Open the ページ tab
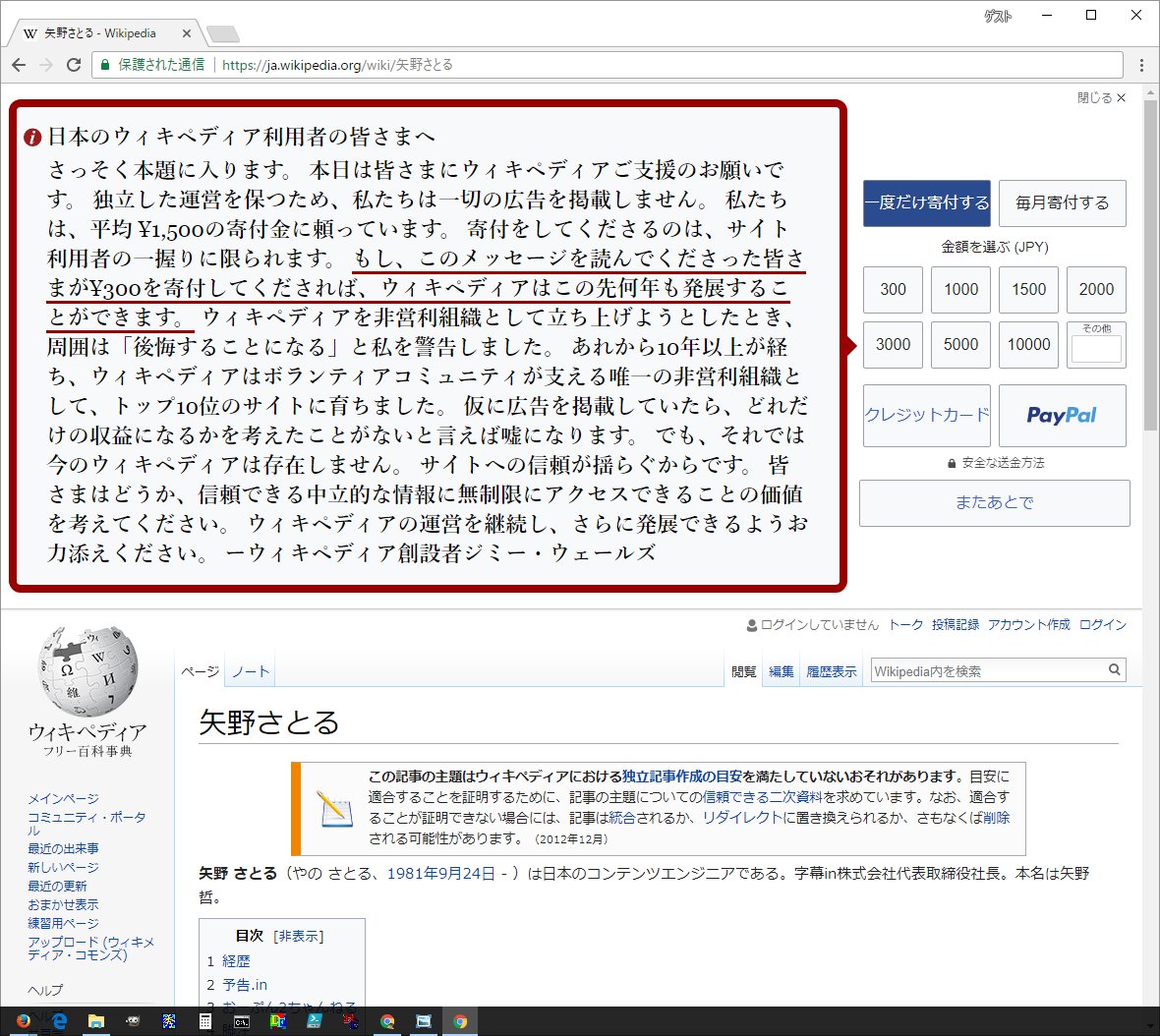Viewport: 1160px width, 1036px height. [201, 671]
